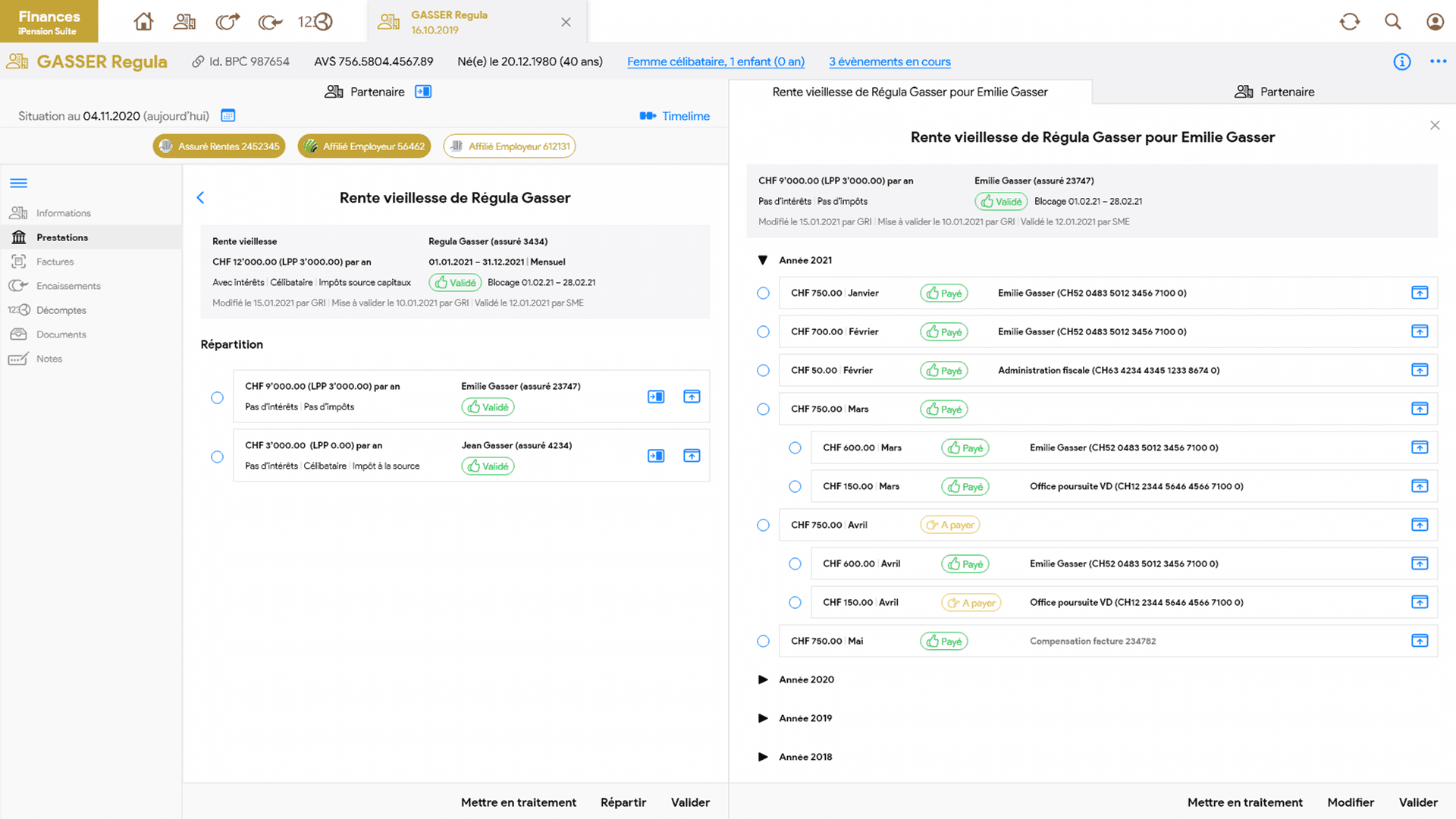Open the Prestations sidebar item
The height and width of the screenshot is (819, 1456).
pyautogui.click(x=91, y=237)
